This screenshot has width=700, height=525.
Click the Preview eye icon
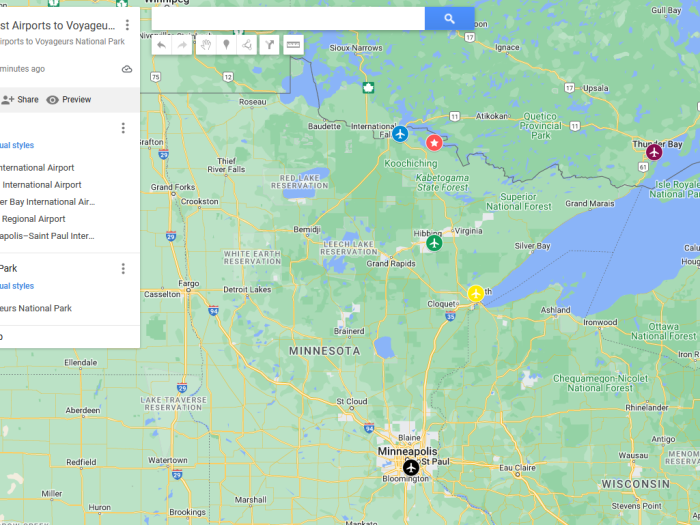pyautogui.click(x=53, y=100)
